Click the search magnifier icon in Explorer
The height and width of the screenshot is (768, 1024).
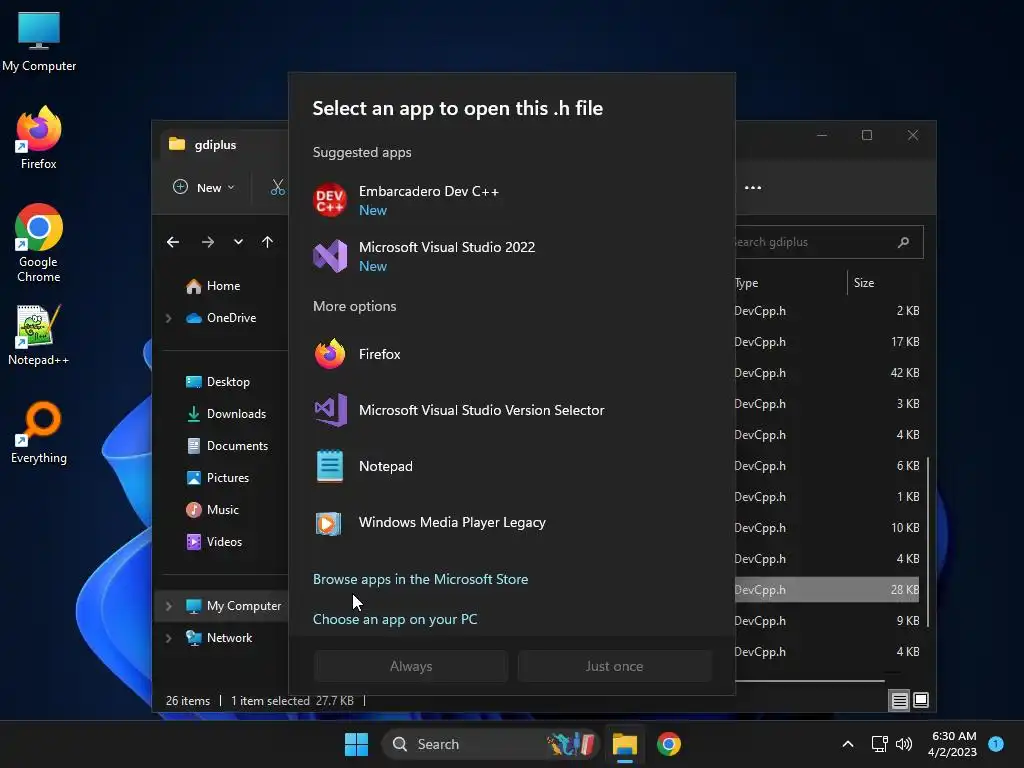[x=903, y=242]
